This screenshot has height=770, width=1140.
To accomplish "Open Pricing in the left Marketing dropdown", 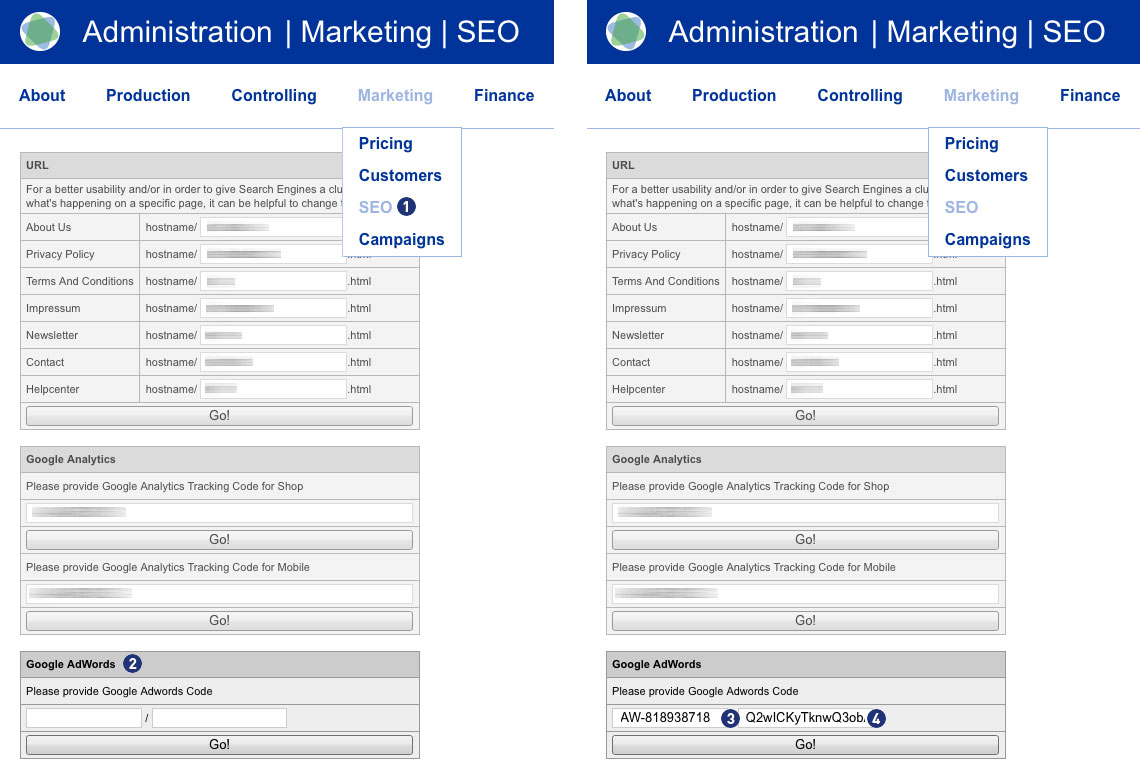I will click(x=385, y=144).
